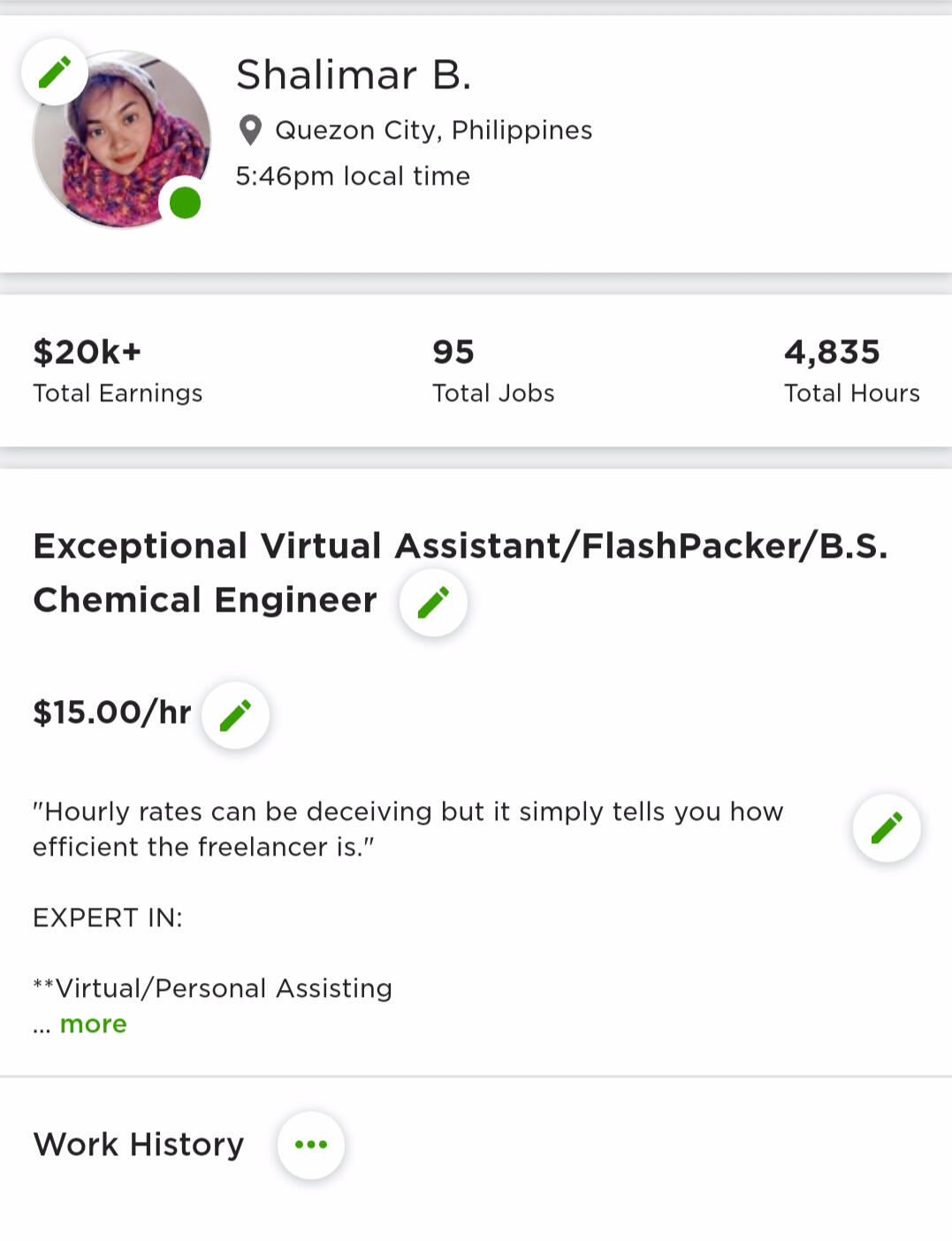Click the location pin icon
952x1241 pixels.
point(250,129)
